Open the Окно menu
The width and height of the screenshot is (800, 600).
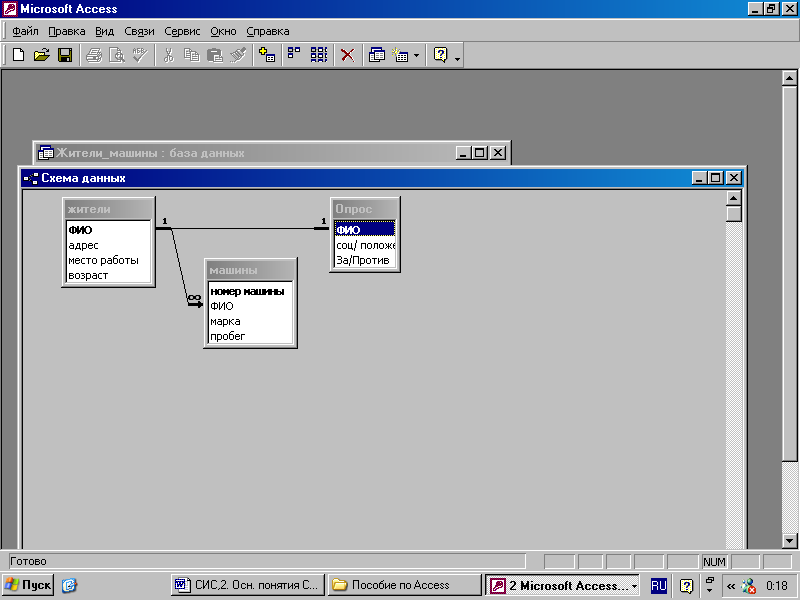tap(223, 31)
